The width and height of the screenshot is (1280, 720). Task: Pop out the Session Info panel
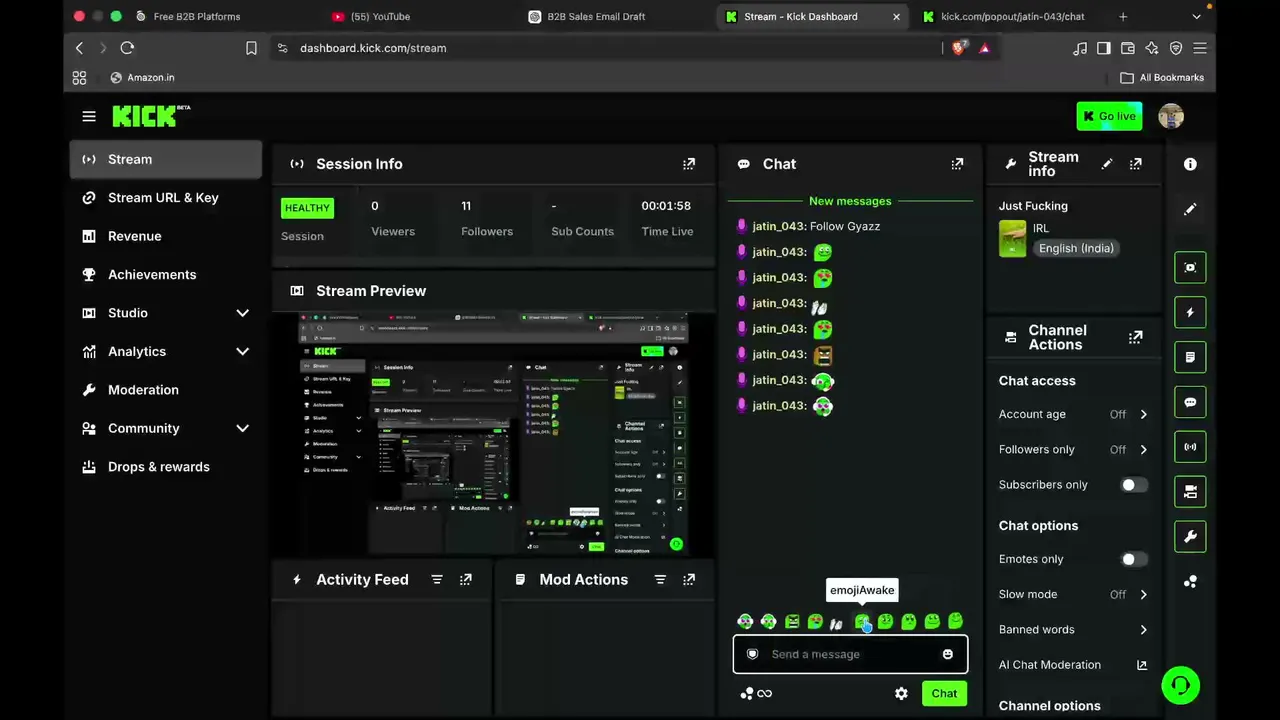coord(689,164)
